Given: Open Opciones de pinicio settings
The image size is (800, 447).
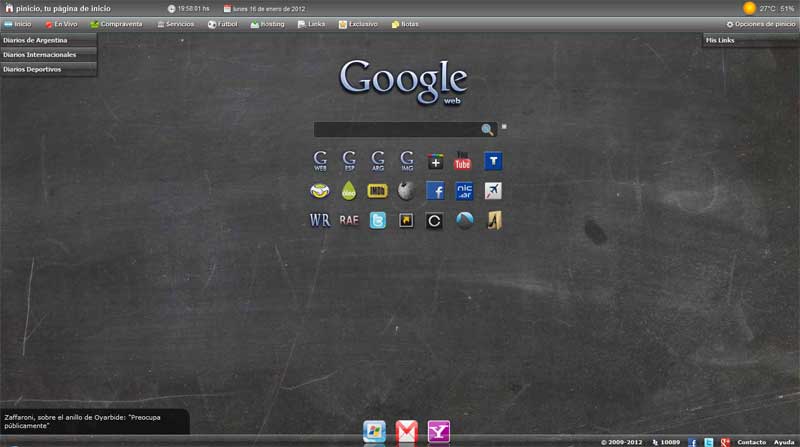Looking at the screenshot, I should click(x=760, y=24).
